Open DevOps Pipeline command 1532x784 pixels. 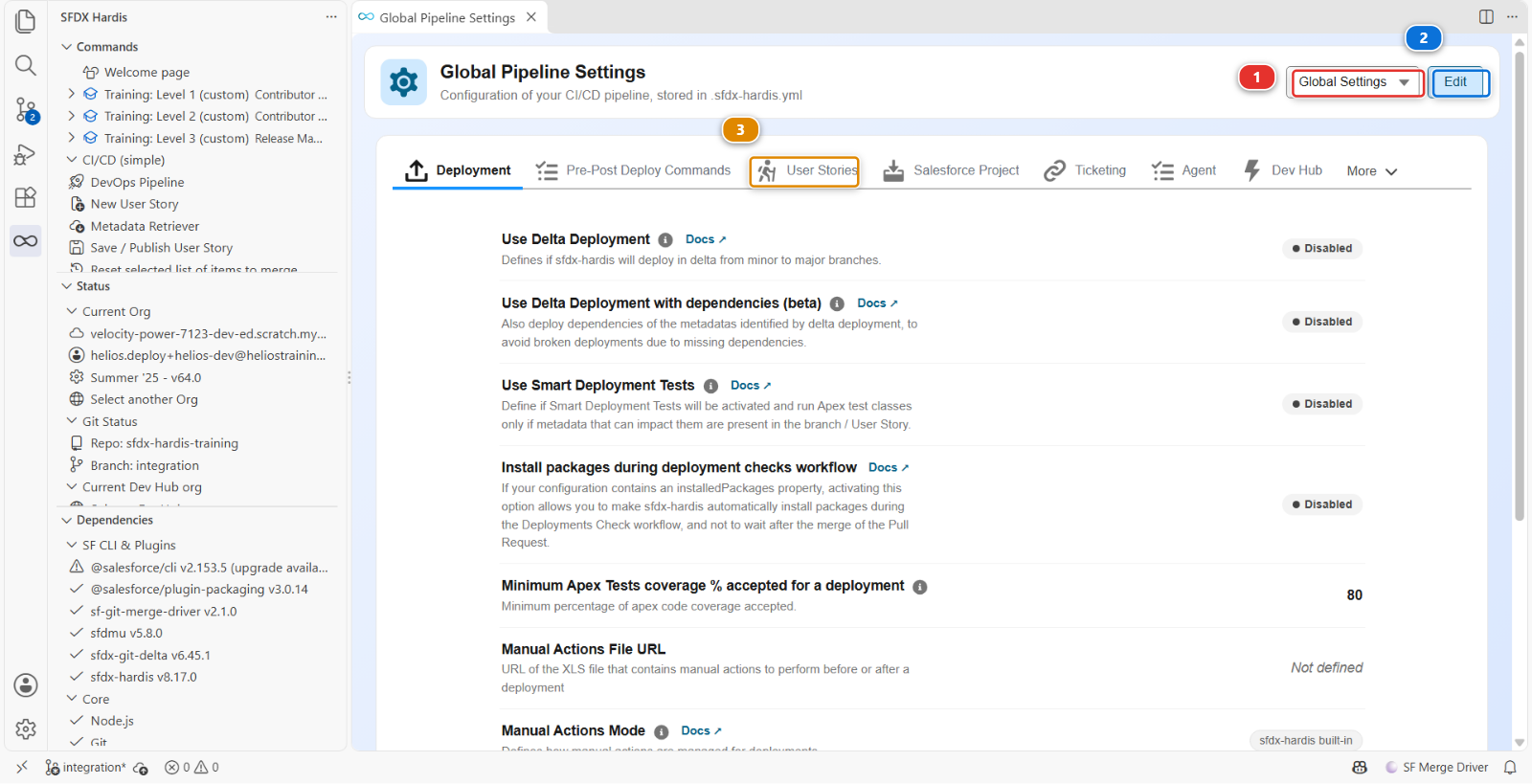(x=137, y=182)
